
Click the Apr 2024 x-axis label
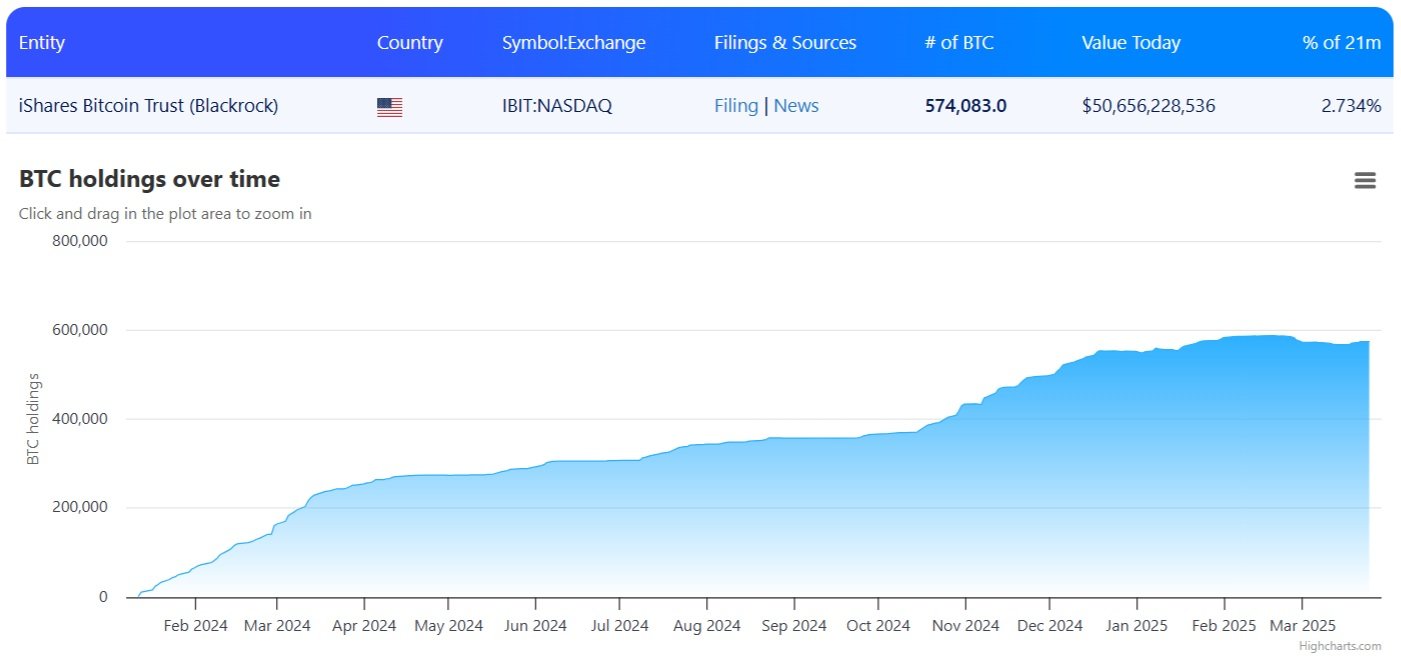[364, 626]
